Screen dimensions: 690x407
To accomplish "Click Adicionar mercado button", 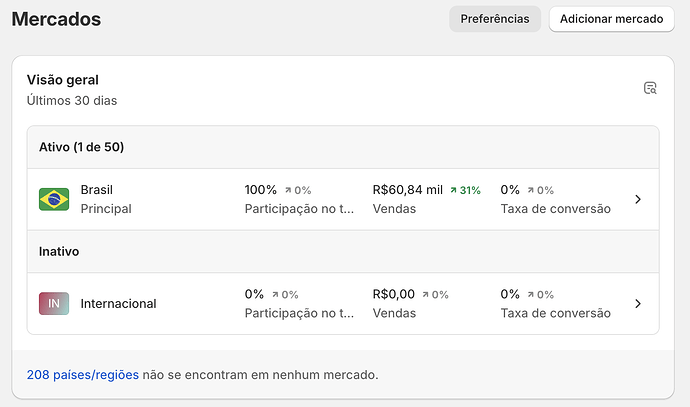I will click(611, 19).
